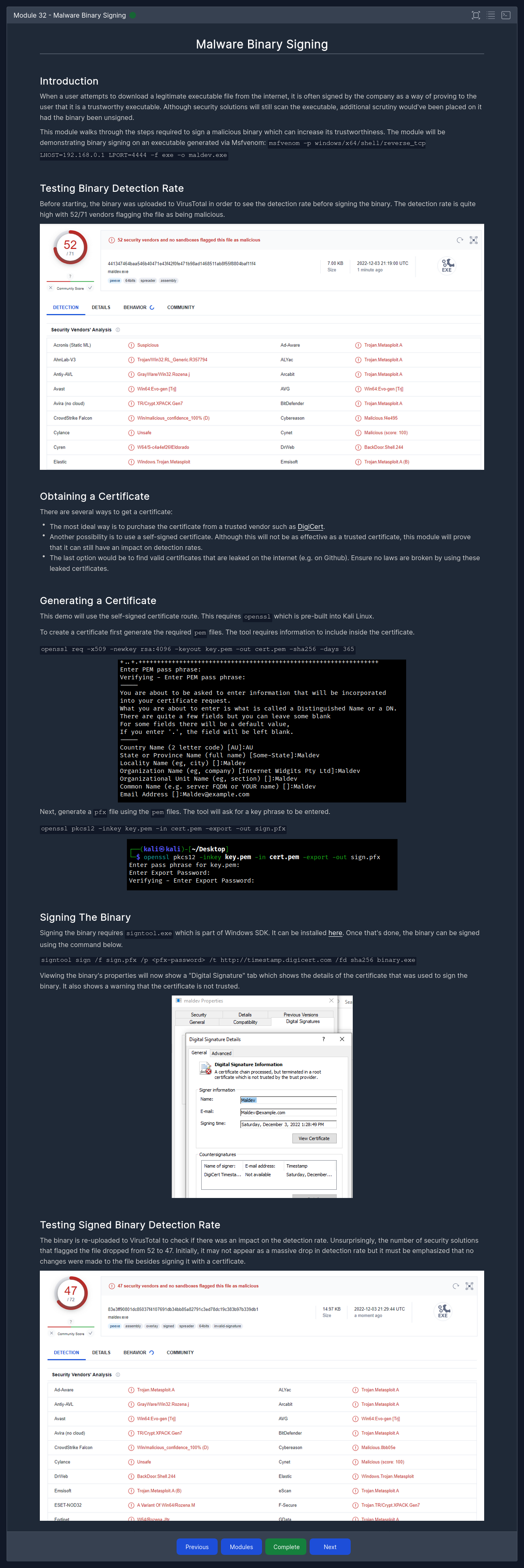Click the 'Malicious.8bb05e' Cybereason detection text
The image size is (524, 1568).
[378, 1448]
